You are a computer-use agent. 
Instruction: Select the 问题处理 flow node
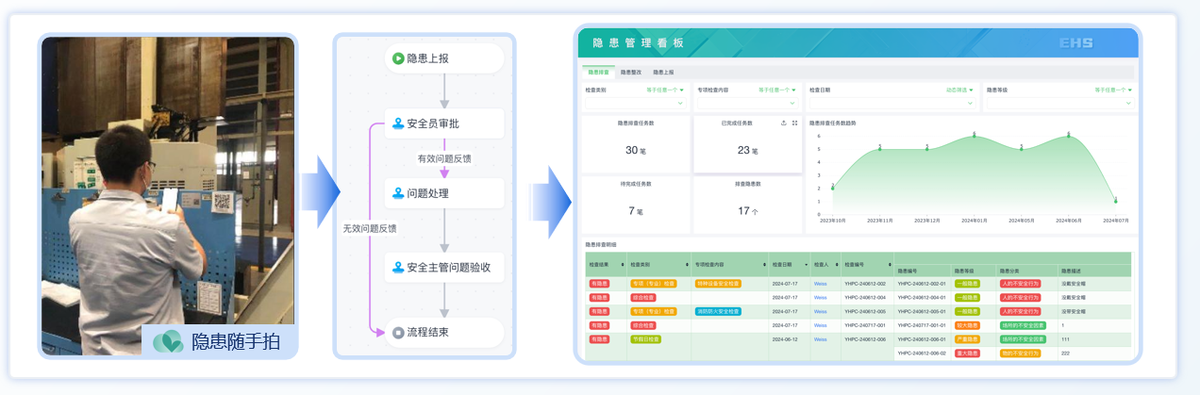(445, 193)
